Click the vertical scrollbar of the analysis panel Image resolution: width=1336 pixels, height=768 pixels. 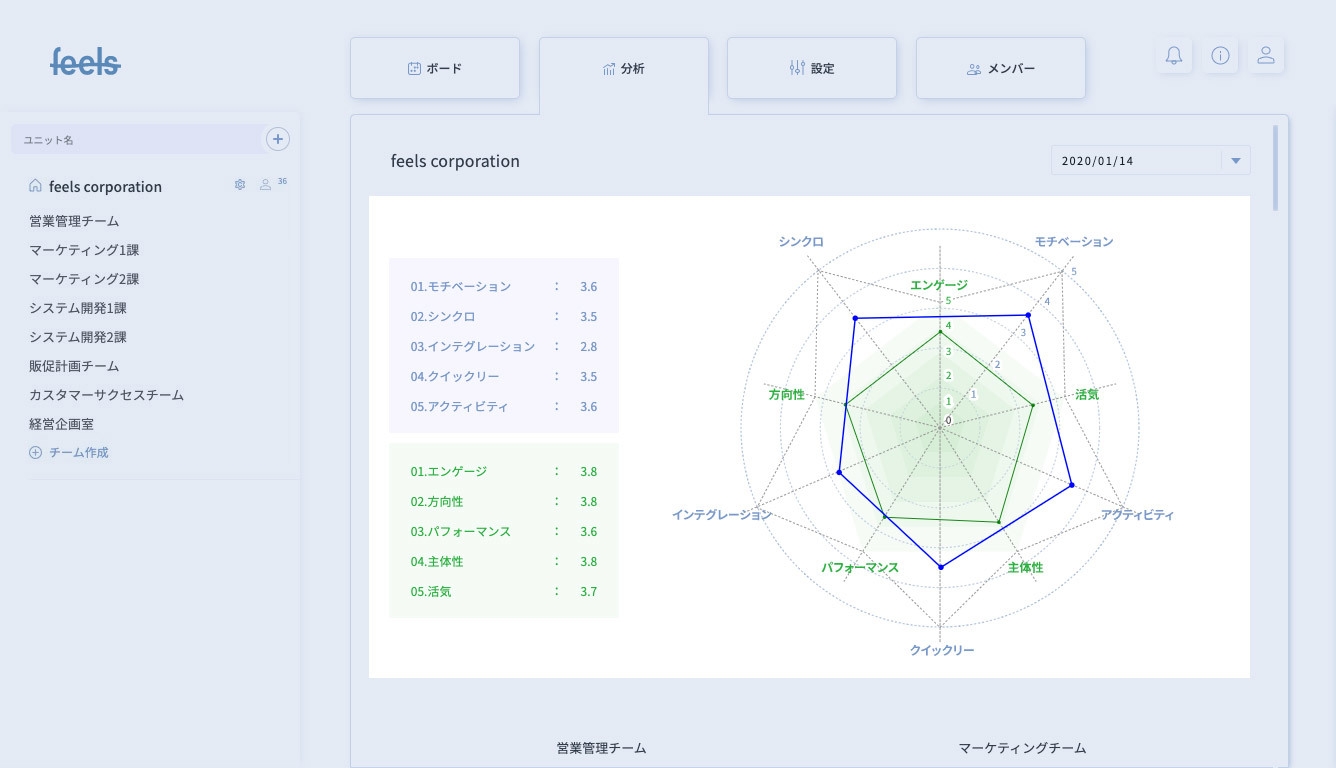pyautogui.click(x=1275, y=168)
